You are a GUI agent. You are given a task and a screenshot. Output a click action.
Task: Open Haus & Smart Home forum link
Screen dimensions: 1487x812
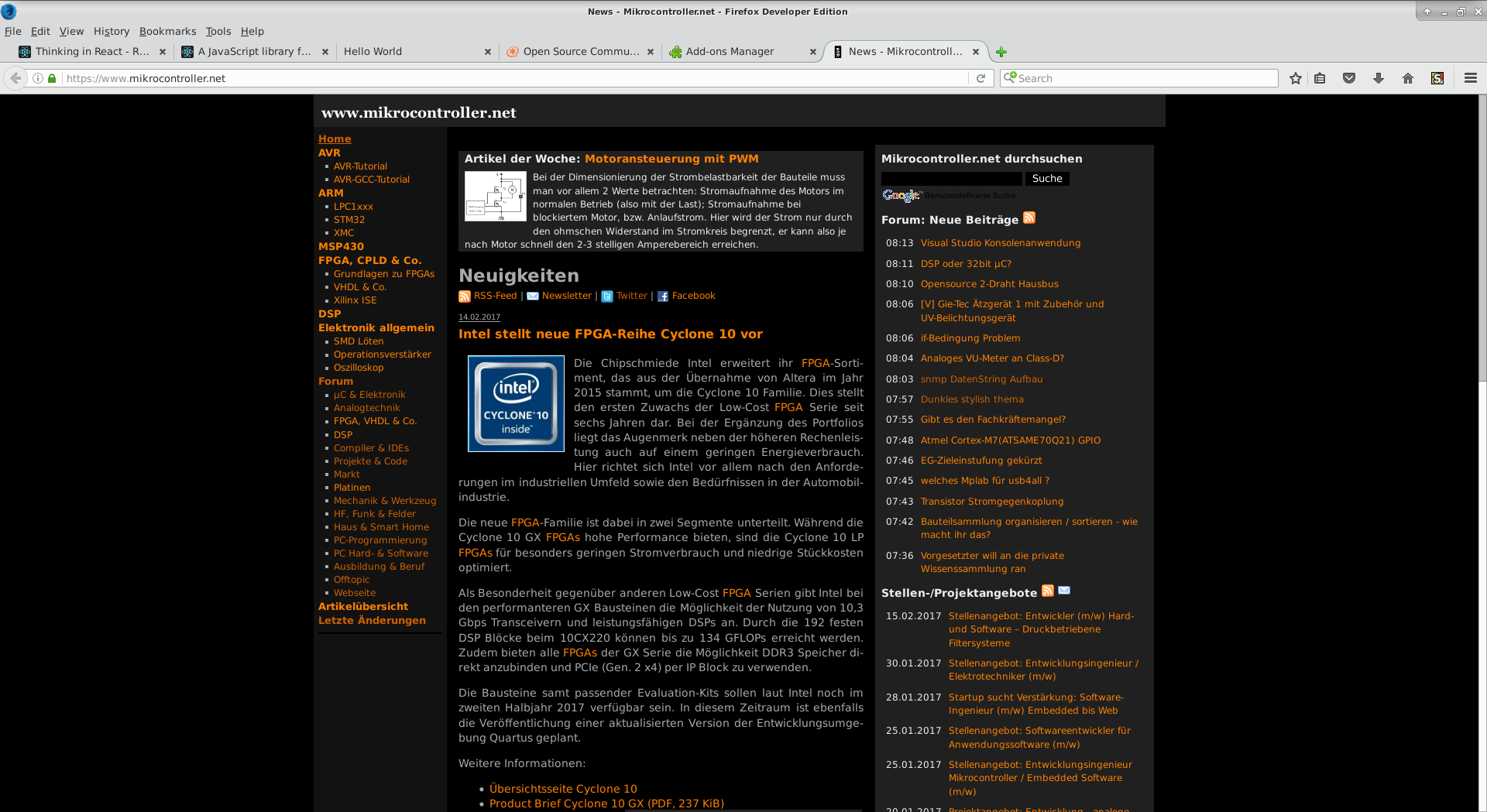point(381,527)
